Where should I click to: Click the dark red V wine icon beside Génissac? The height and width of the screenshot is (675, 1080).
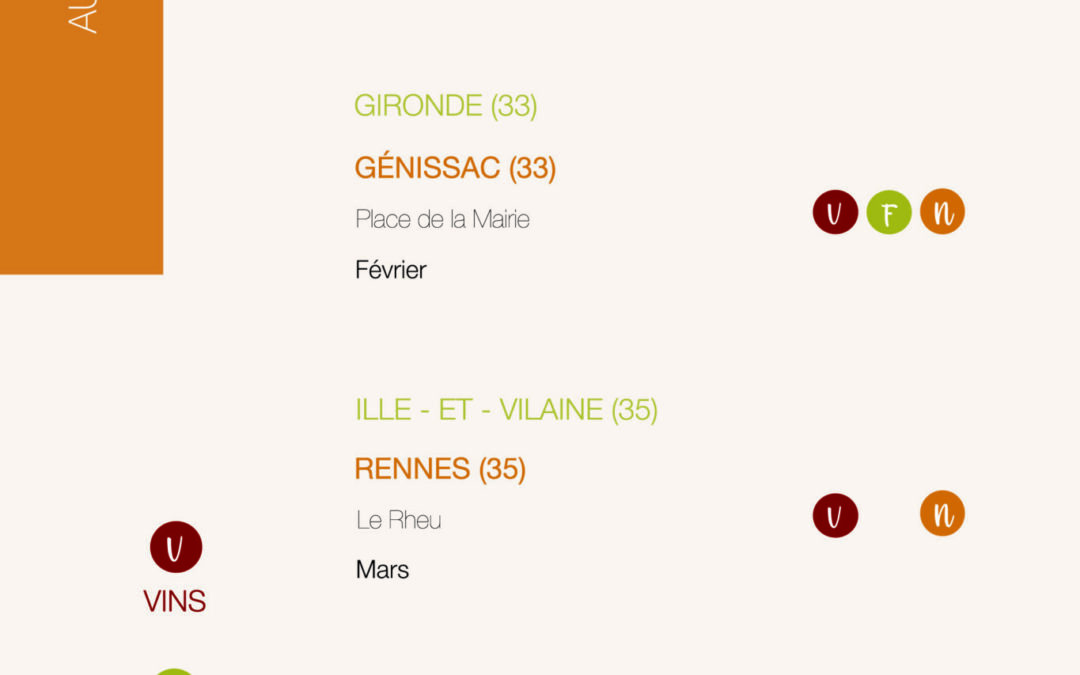(x=835, y=212)
